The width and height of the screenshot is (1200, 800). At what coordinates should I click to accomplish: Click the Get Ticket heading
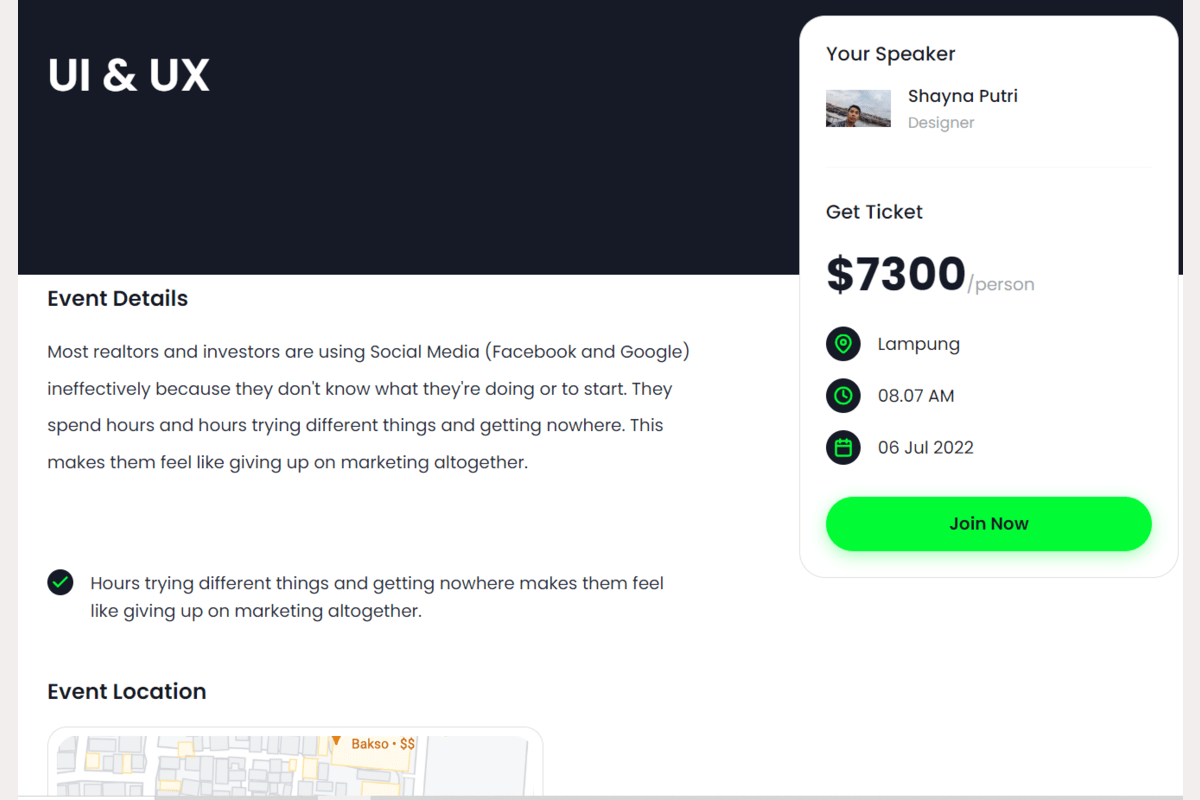tap(874, 212)
